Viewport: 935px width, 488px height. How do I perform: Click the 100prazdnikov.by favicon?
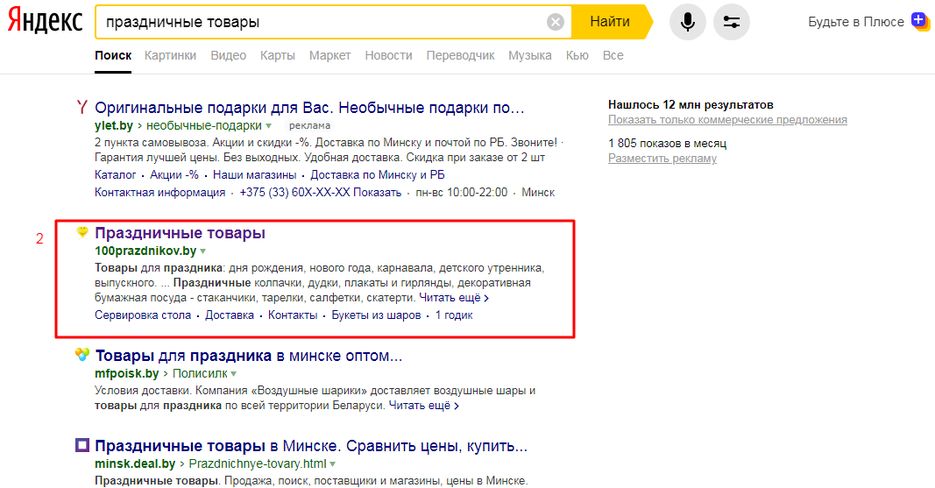pyautogui.click(x=82, y=232)
